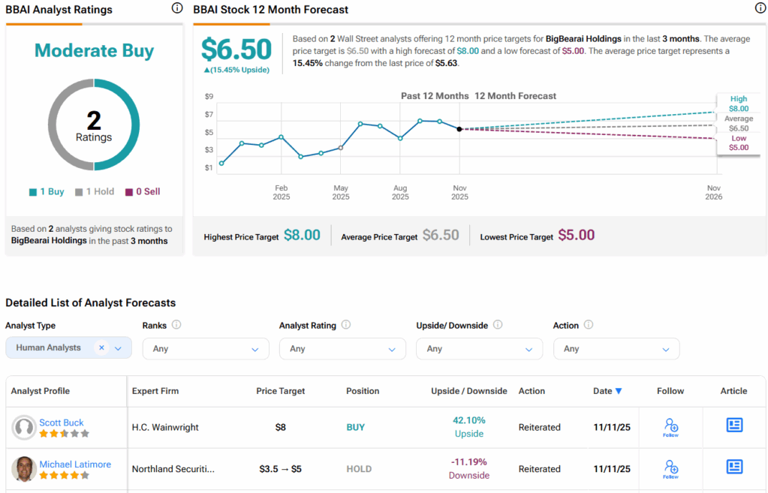Click the Analyst Rating info icon
768x493 pixels.
(346, 325)
